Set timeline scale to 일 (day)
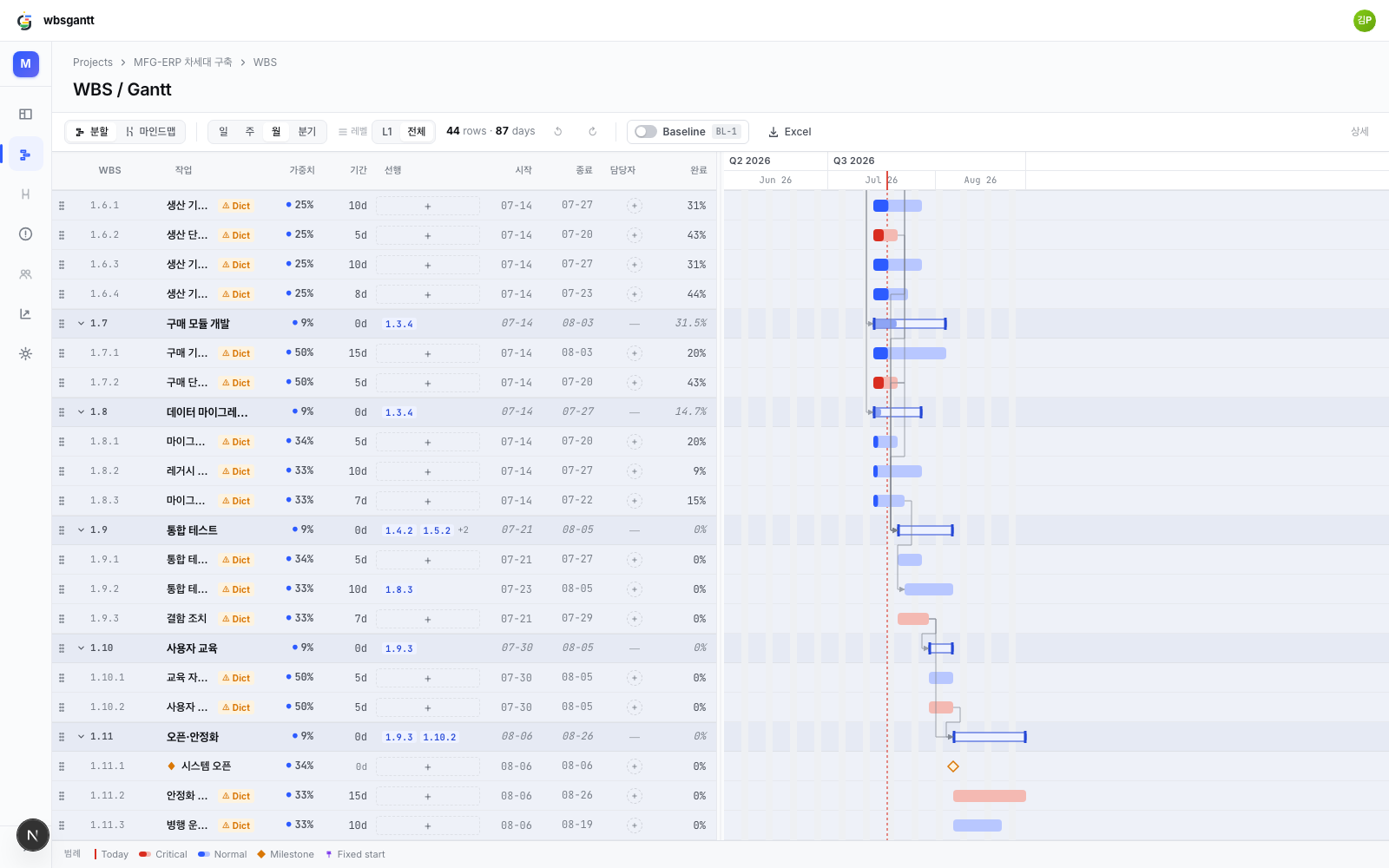Screen dimensions: 1389x868 click(x=223, y=132)
